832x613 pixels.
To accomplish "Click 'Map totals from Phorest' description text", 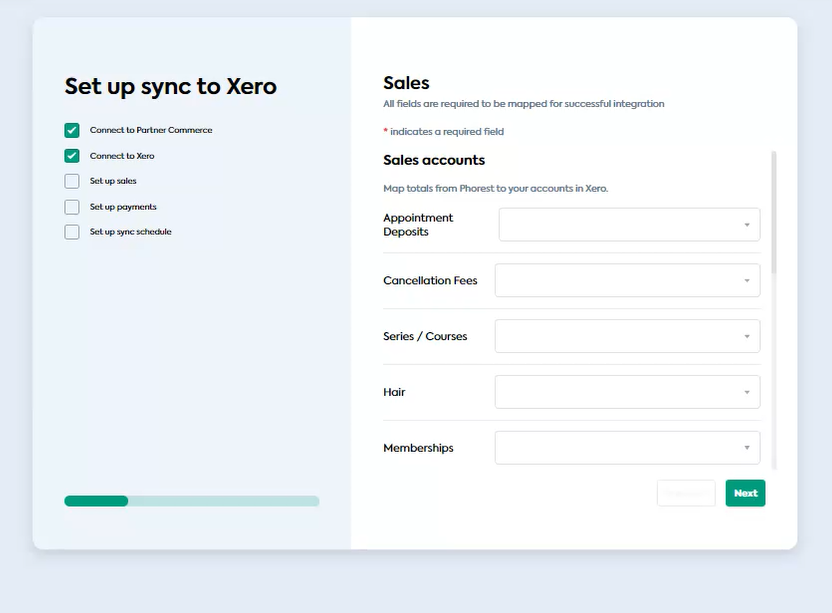I will (x=496, y=188).
